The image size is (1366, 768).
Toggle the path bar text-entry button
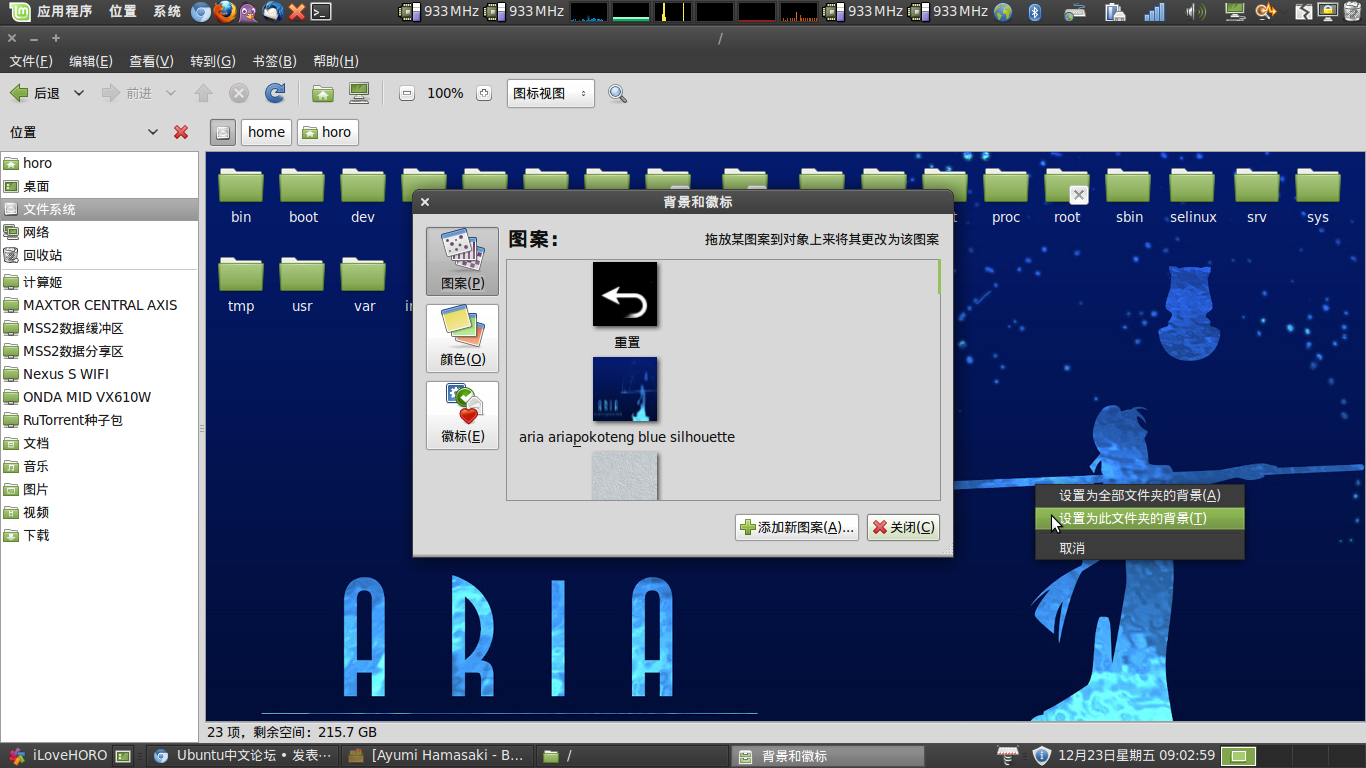[223, 132]
